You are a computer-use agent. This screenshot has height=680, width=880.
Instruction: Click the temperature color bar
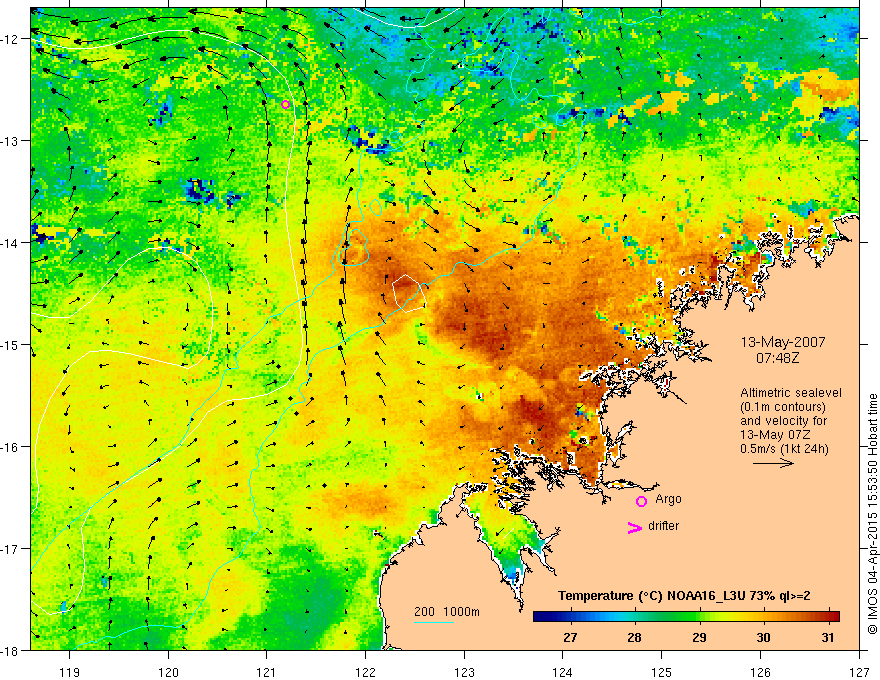click(686, 616)
